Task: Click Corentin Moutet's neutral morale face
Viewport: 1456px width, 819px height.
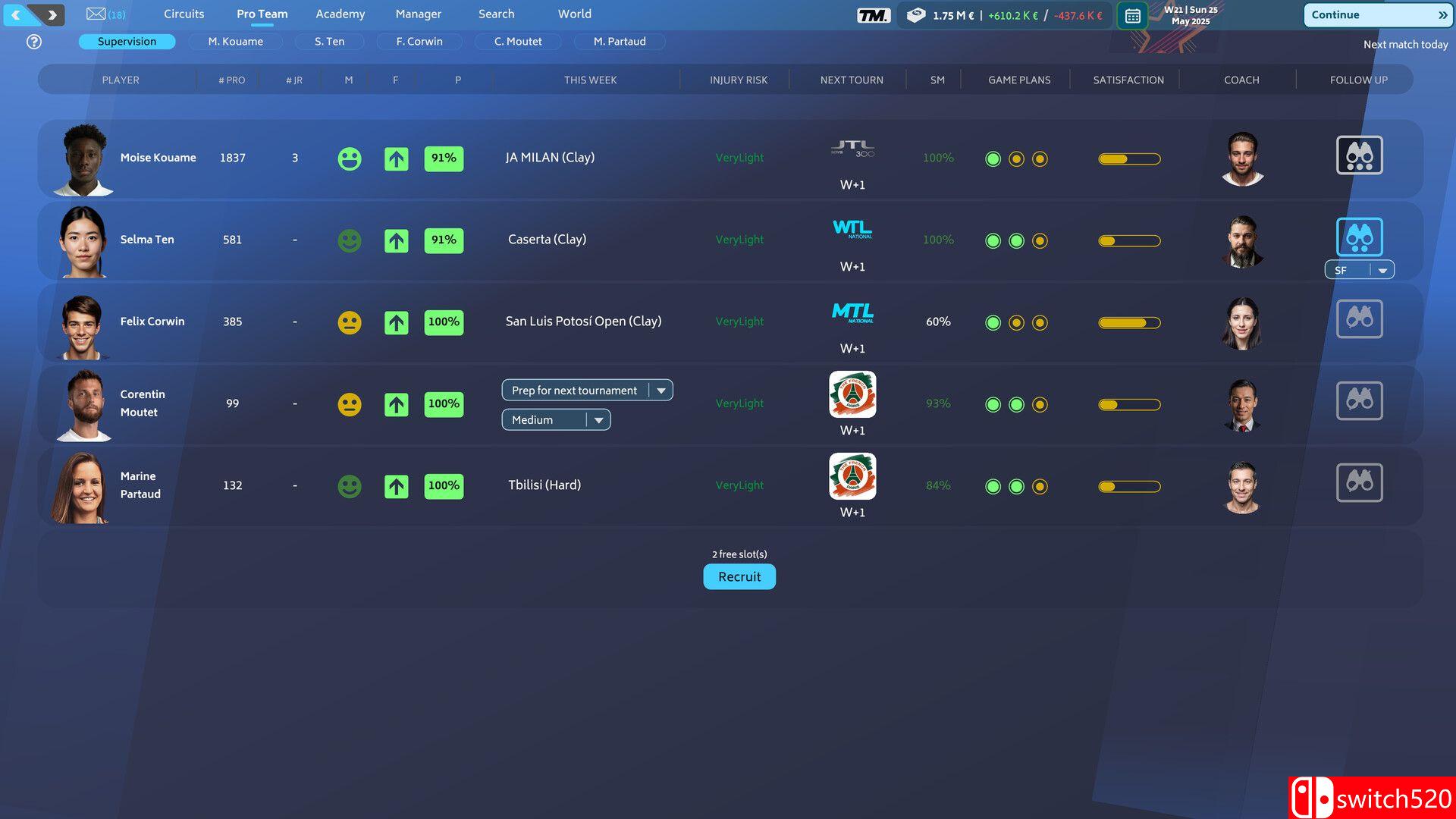Action: point(350,405)
